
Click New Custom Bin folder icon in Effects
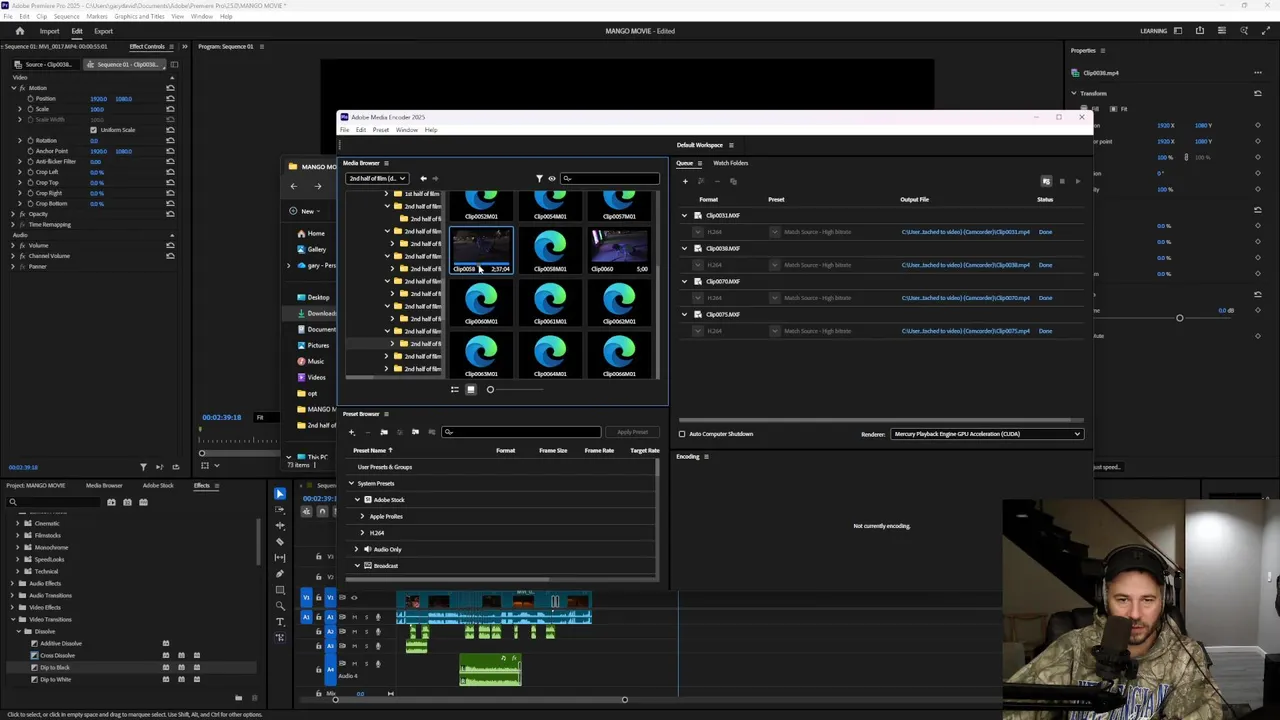tap(238, 698)
